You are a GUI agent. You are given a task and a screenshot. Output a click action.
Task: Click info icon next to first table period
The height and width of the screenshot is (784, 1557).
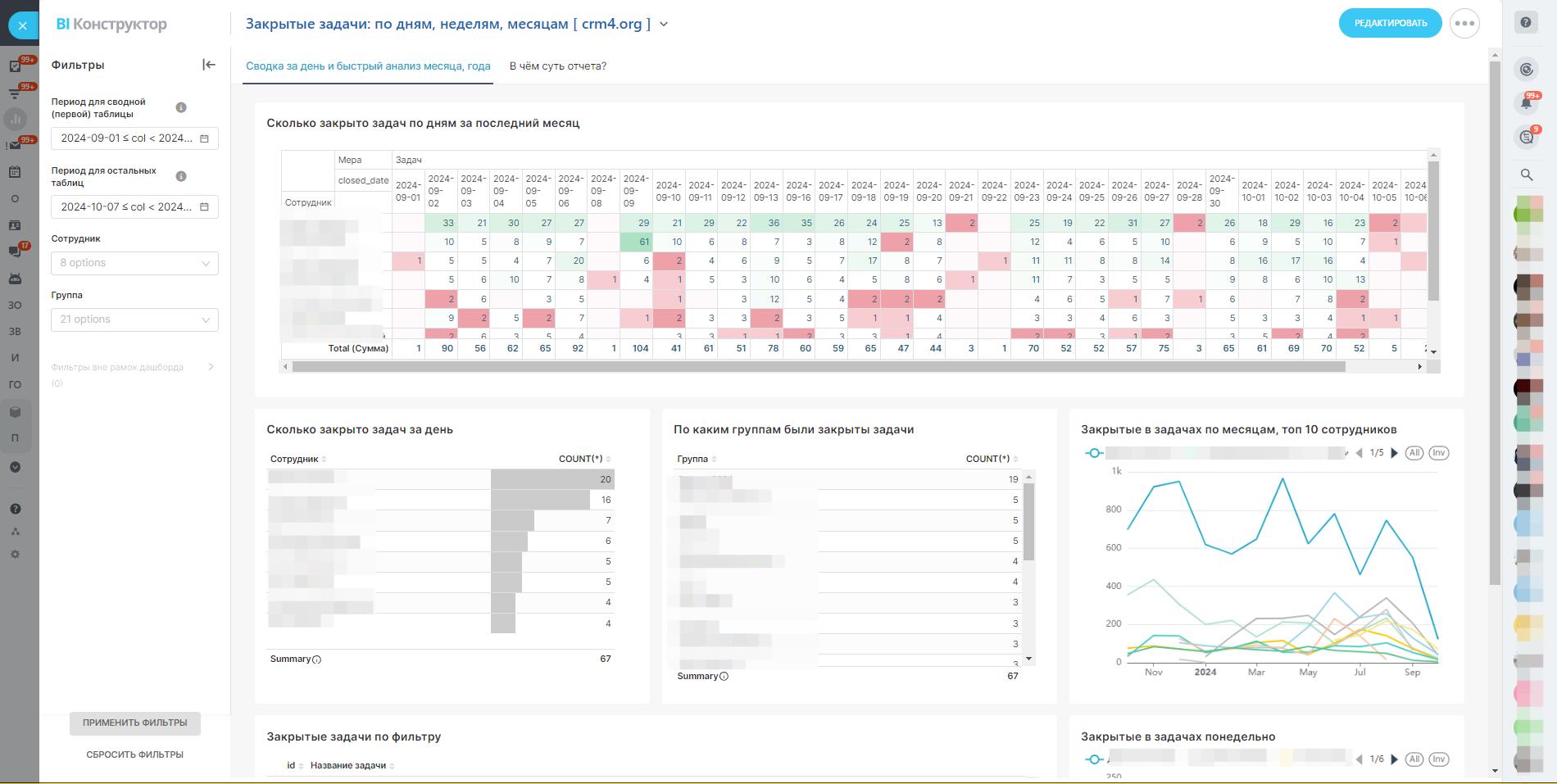click(181, 107)
